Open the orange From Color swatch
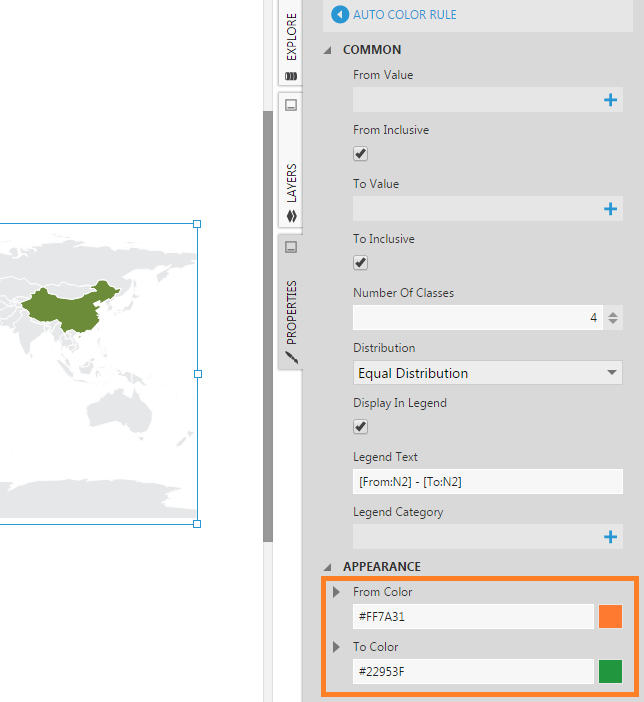 click(610, 617)
